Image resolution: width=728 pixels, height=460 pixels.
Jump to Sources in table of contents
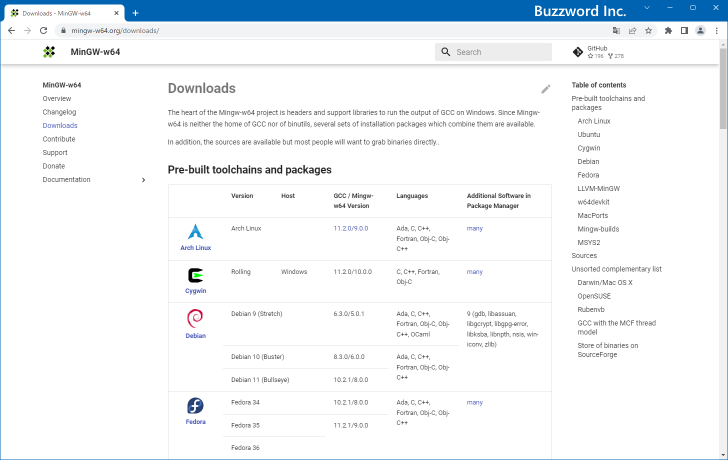tap(584, 256)
